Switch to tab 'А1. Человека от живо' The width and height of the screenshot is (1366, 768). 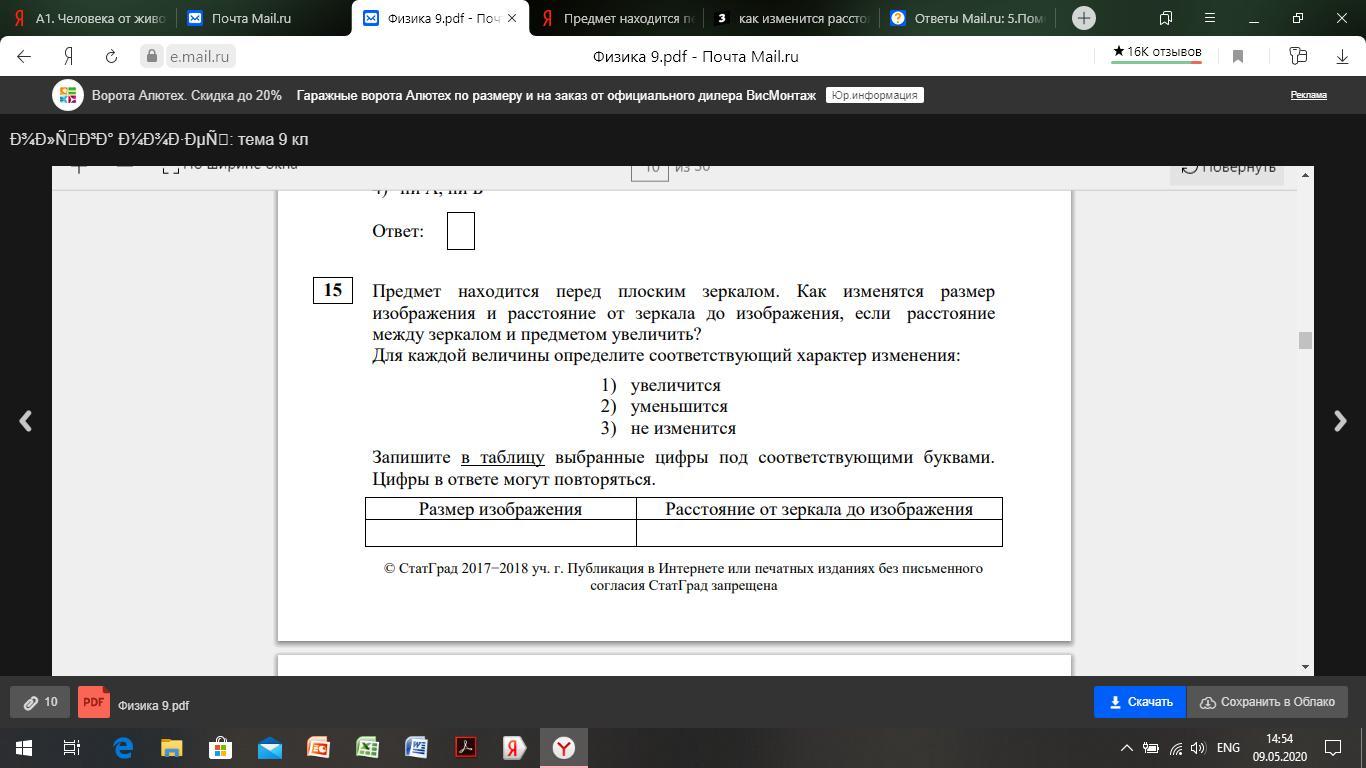click(88, 18)
